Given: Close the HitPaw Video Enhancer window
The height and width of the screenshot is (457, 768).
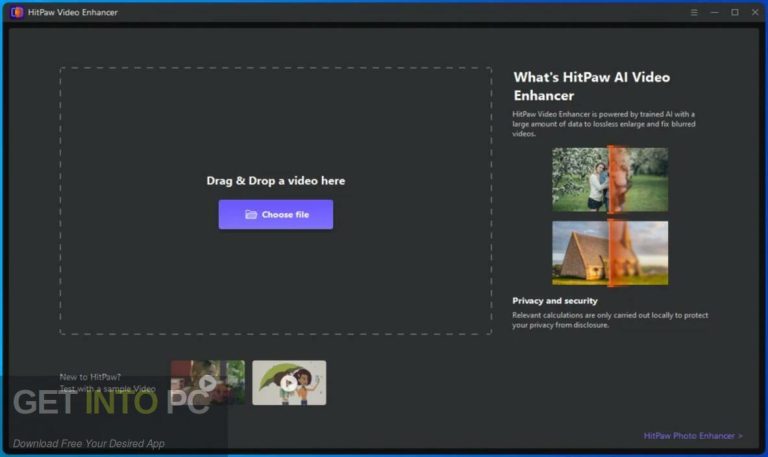Looking at the screenshot, I should pyautogui.click(x=753, y=12).
